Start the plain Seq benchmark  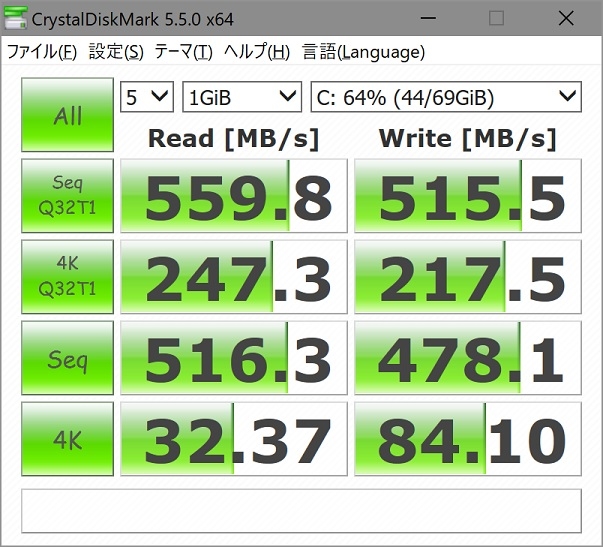68,358
